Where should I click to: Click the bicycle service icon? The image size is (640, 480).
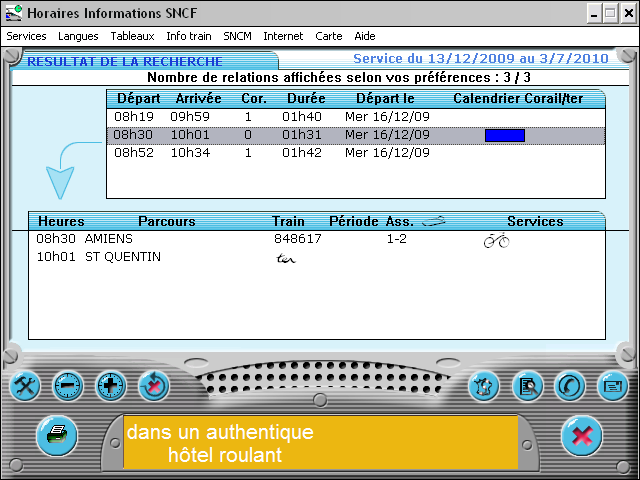[x=497, y=240]
